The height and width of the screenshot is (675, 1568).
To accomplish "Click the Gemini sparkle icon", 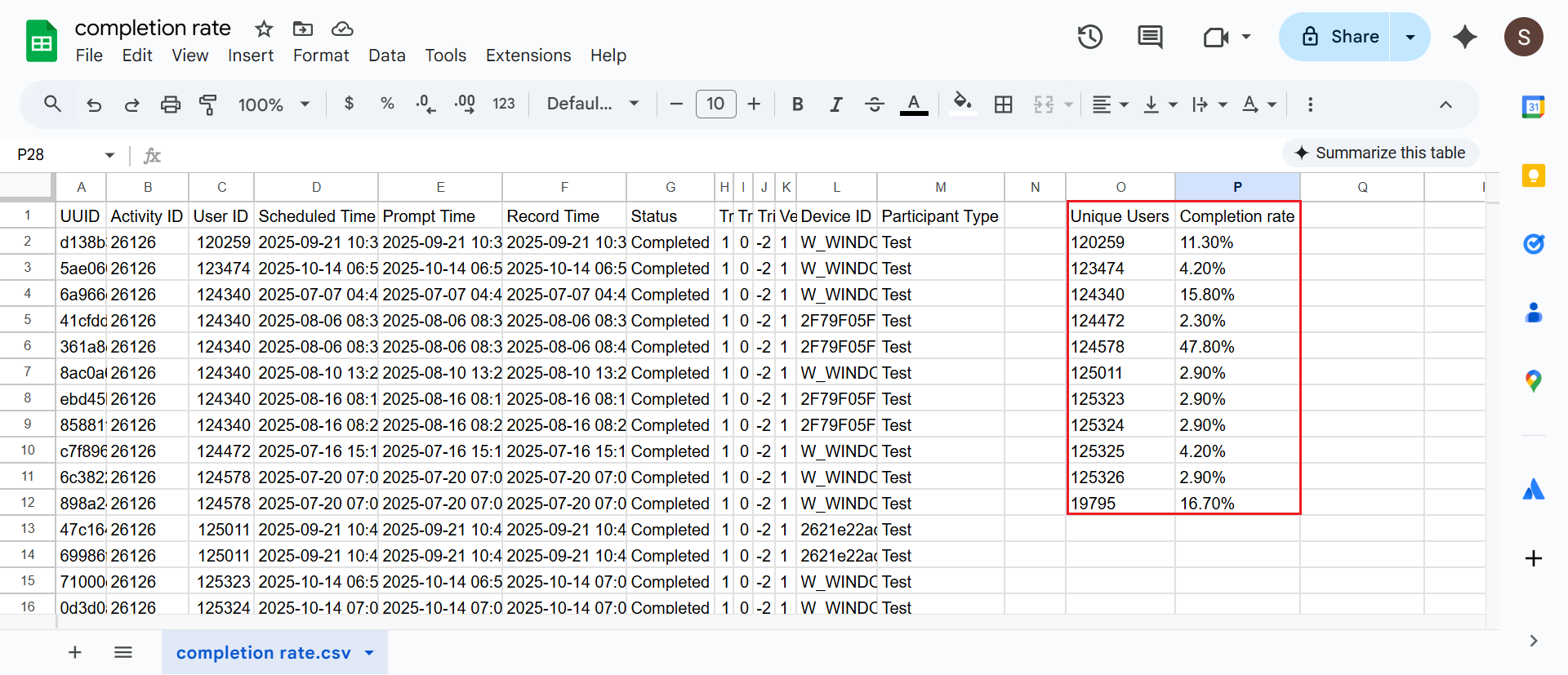I will tap(1464, 37).
